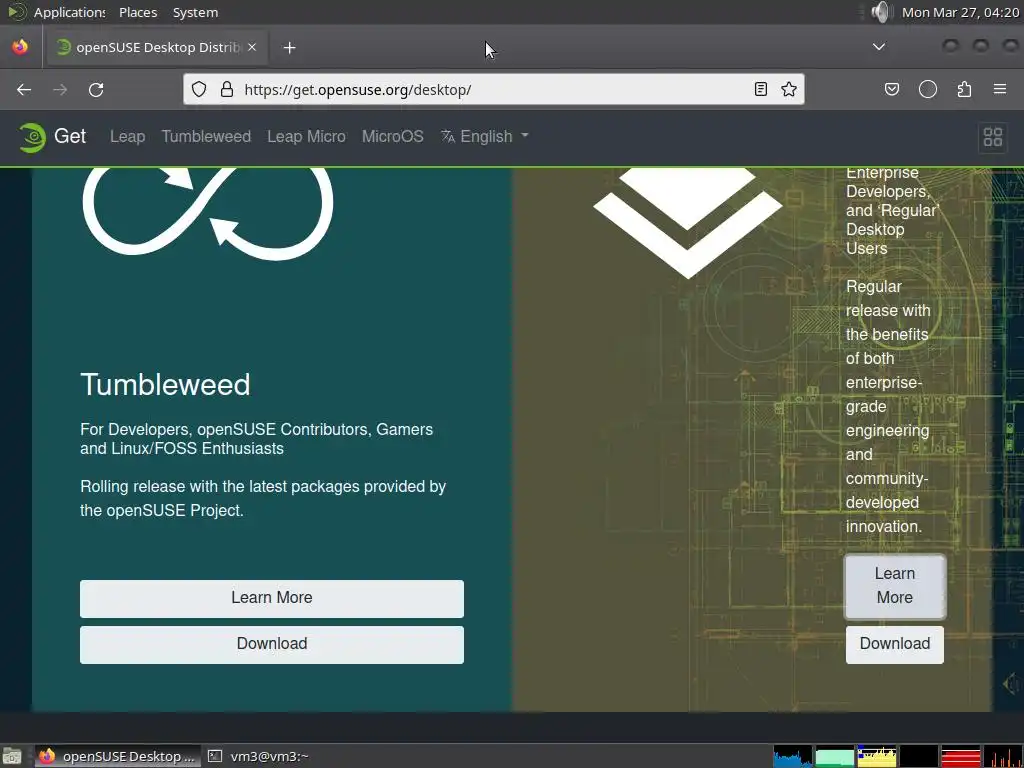
Task: Click Leap Download button
Action: [895, 645]
